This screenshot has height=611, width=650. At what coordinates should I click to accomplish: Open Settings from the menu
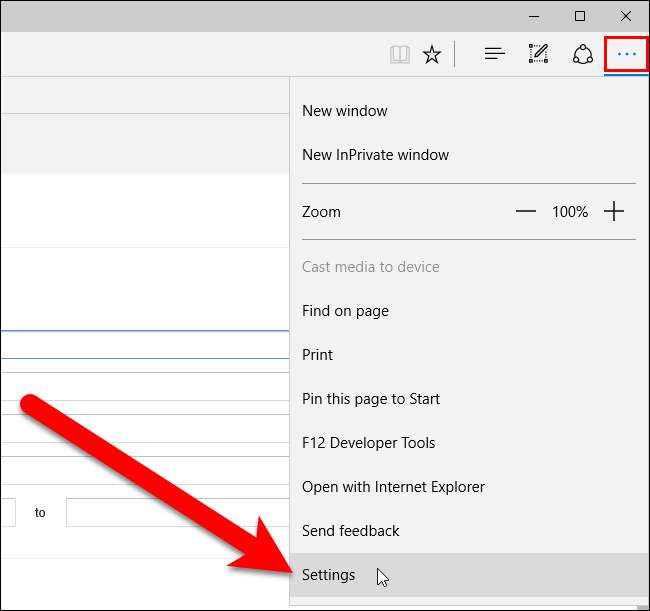[x=329, y=575]
